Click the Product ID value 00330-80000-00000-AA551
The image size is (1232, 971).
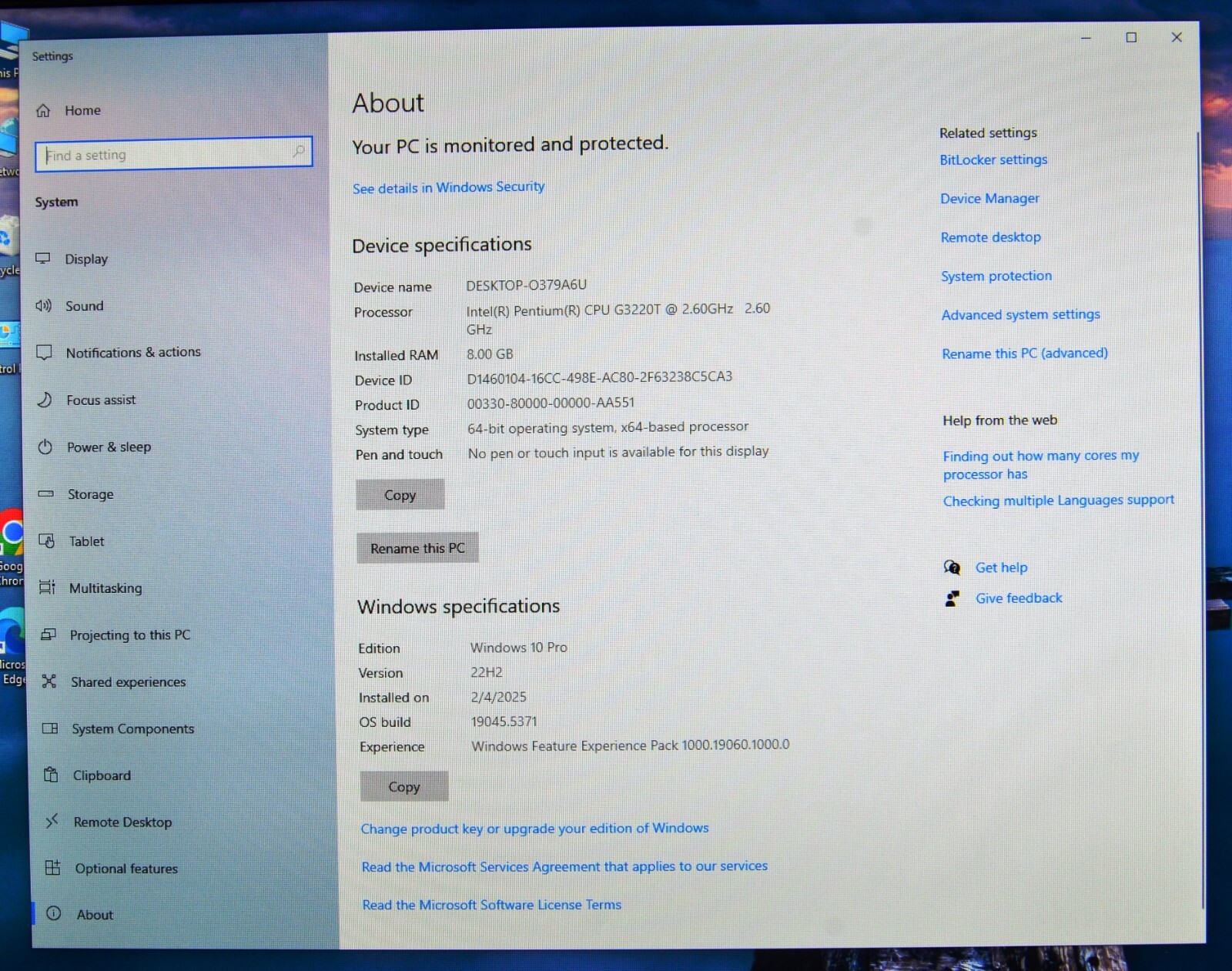[551, 403]
